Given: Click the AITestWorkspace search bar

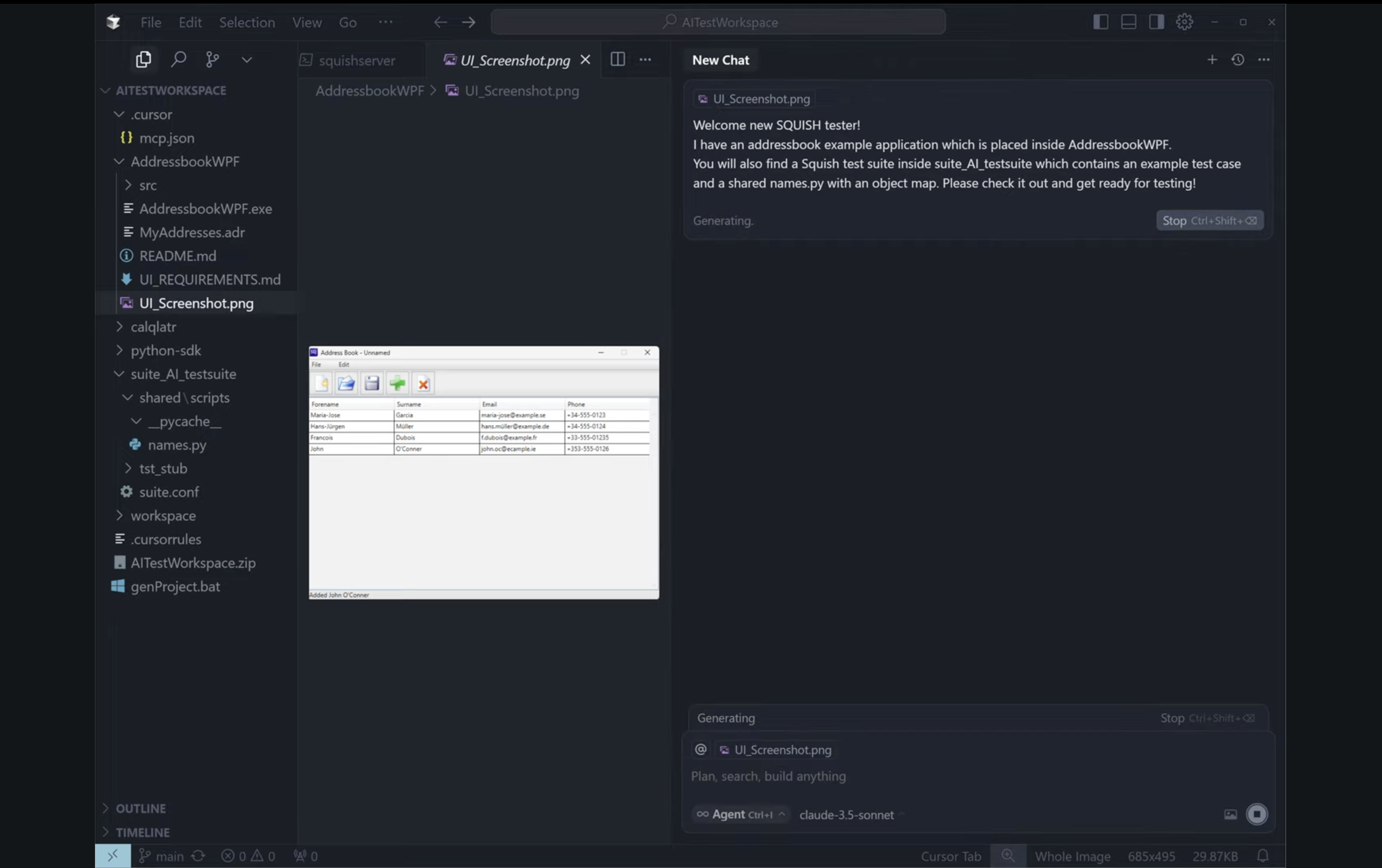Looking at the screenshot, I should [x=719, y=22].
